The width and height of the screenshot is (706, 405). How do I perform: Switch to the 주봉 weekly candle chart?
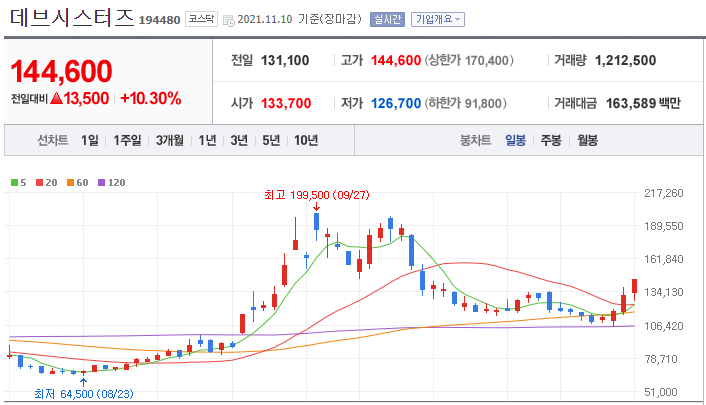pos(551,141)
